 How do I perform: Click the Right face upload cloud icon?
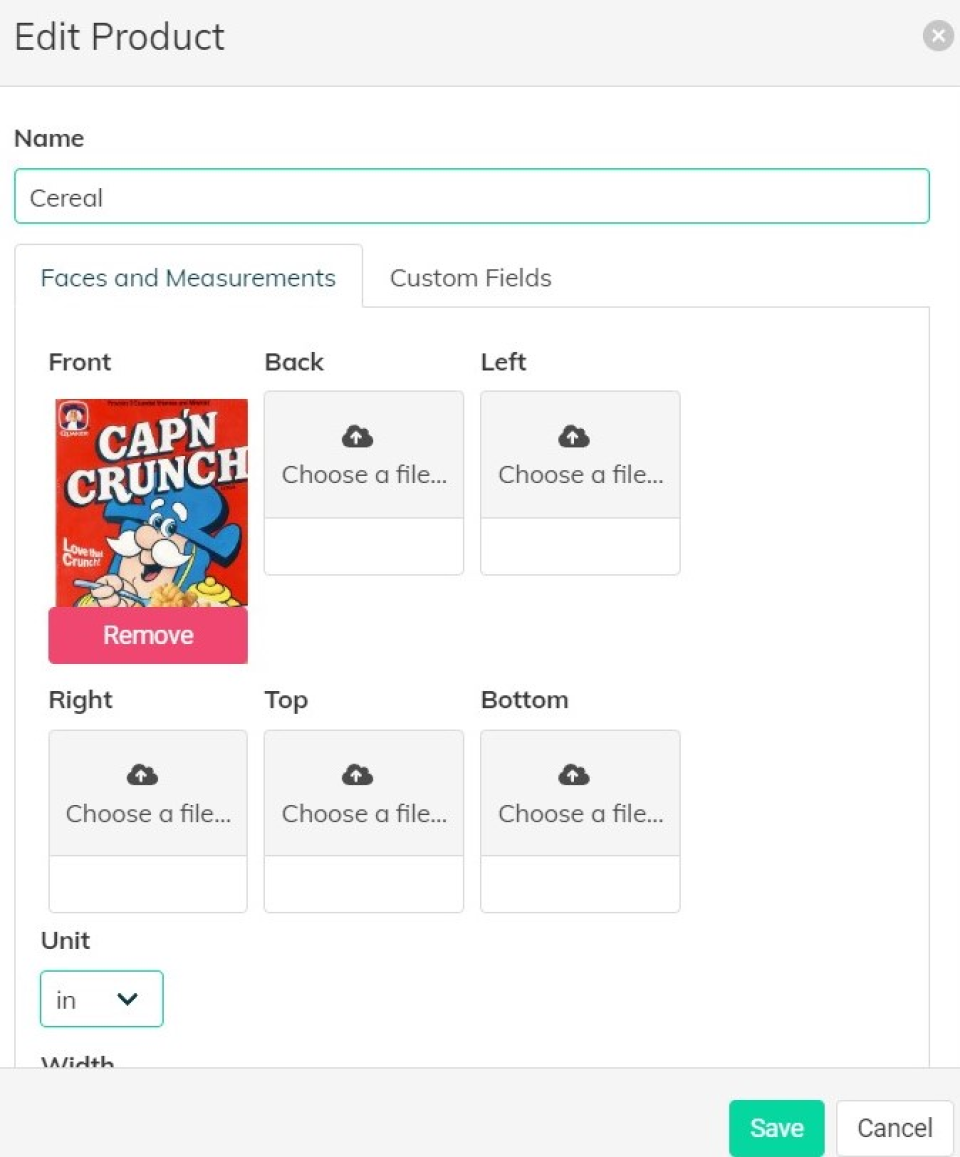click(x=142, y=775)
